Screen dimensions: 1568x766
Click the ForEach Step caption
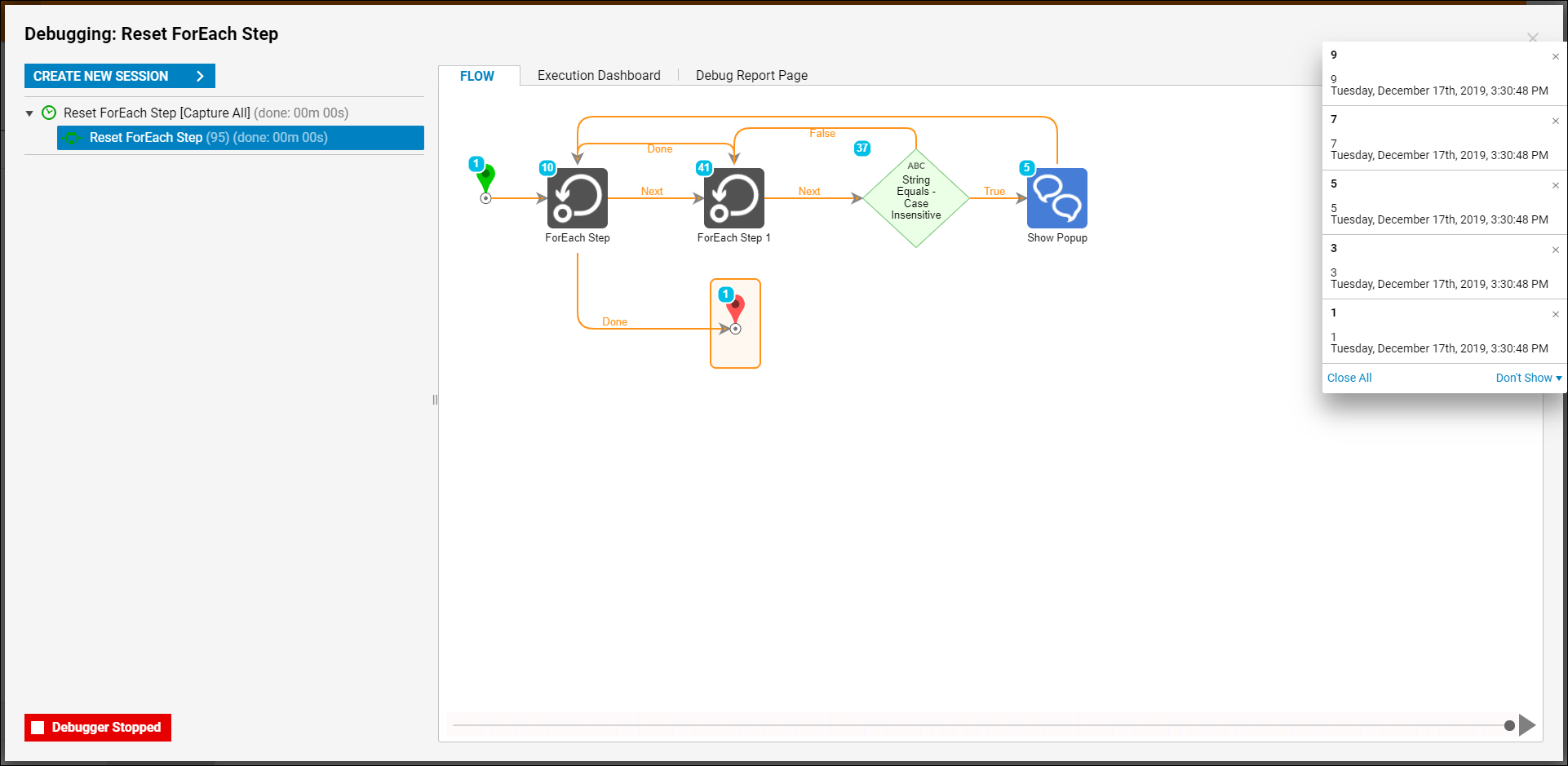(x=578, y=238)
